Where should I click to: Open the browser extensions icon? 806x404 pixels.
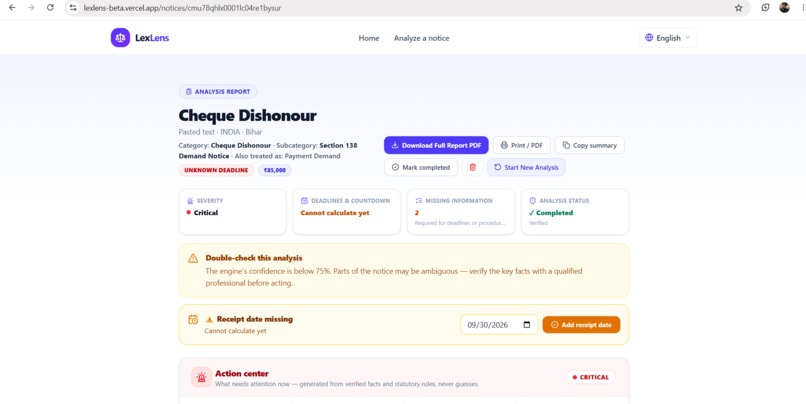pyautogui.click(x=765, y=8)
